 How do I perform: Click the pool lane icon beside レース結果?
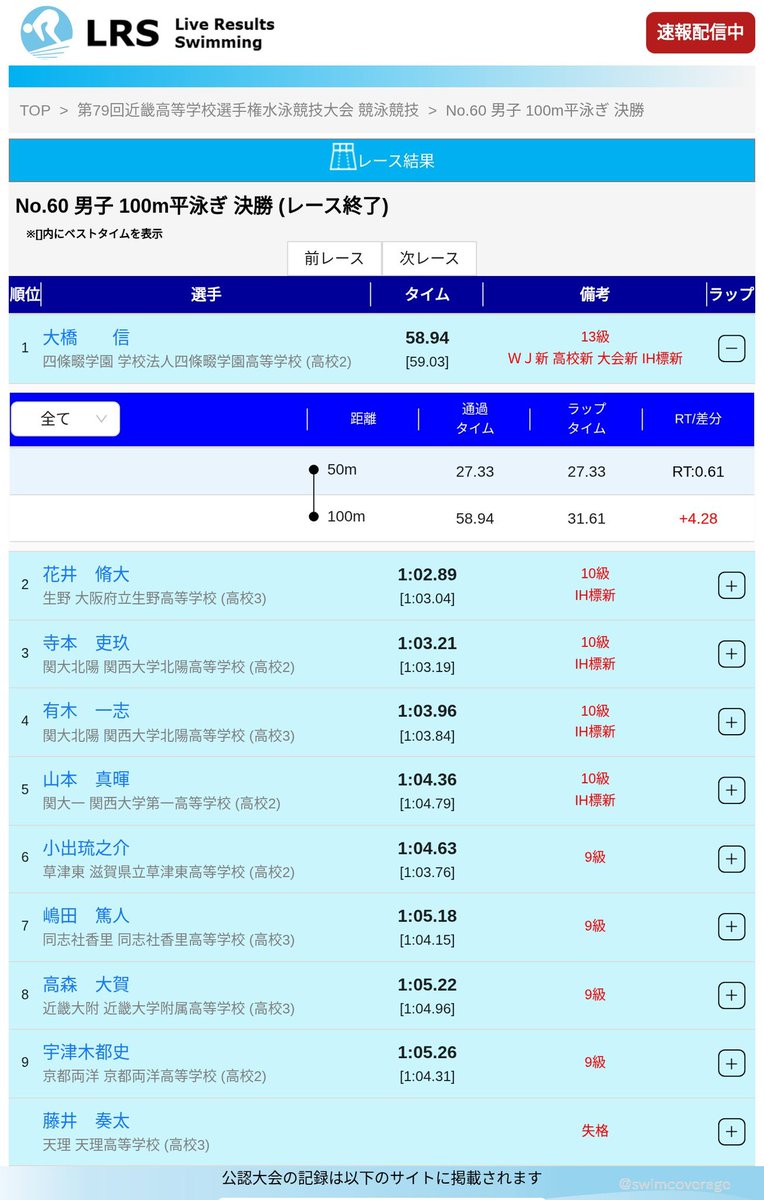[343, 158]
